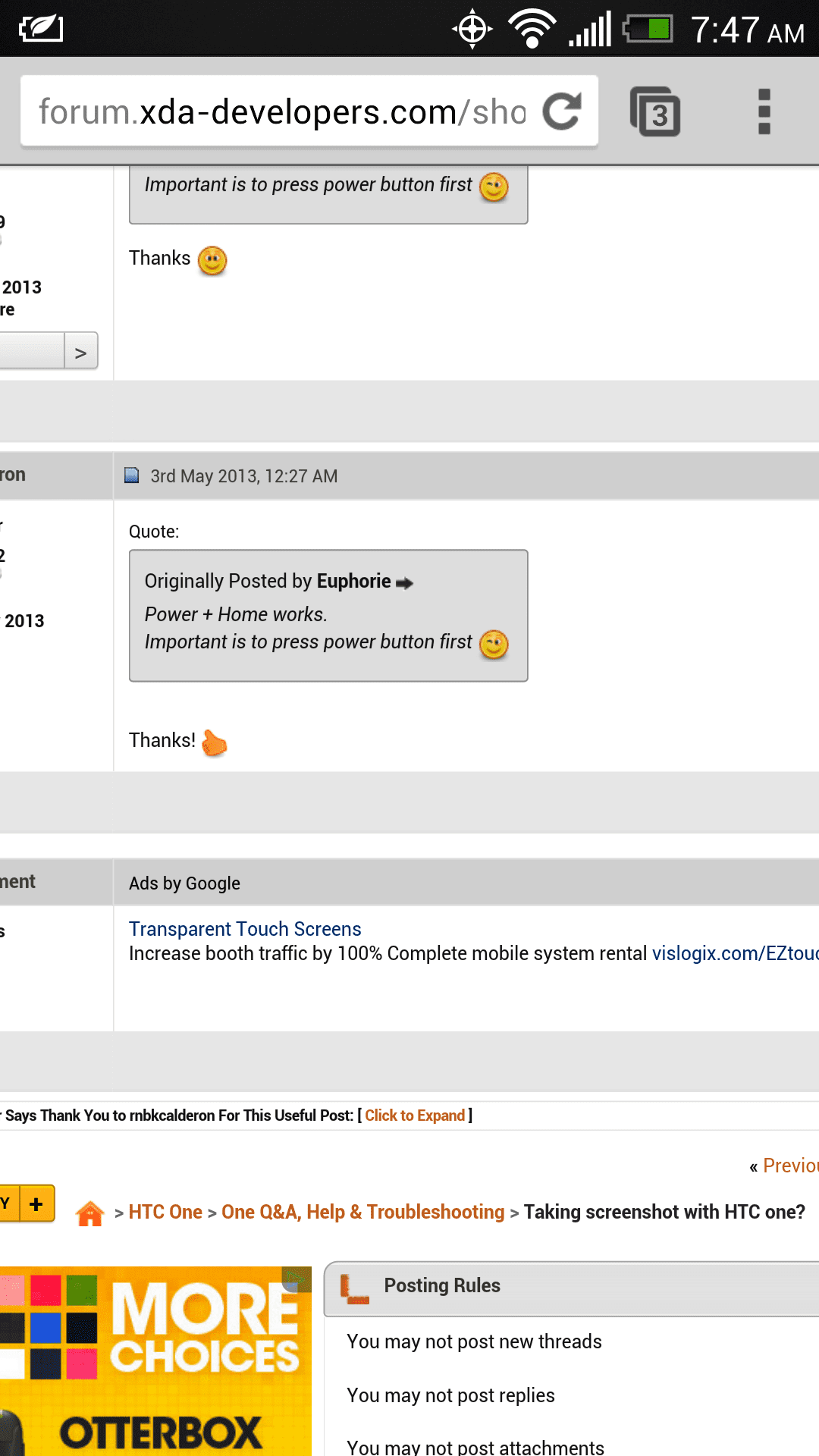Go to the Previous thread link
The height and width of the screenshot is (1456, 819).
(x=789, y=1166)
